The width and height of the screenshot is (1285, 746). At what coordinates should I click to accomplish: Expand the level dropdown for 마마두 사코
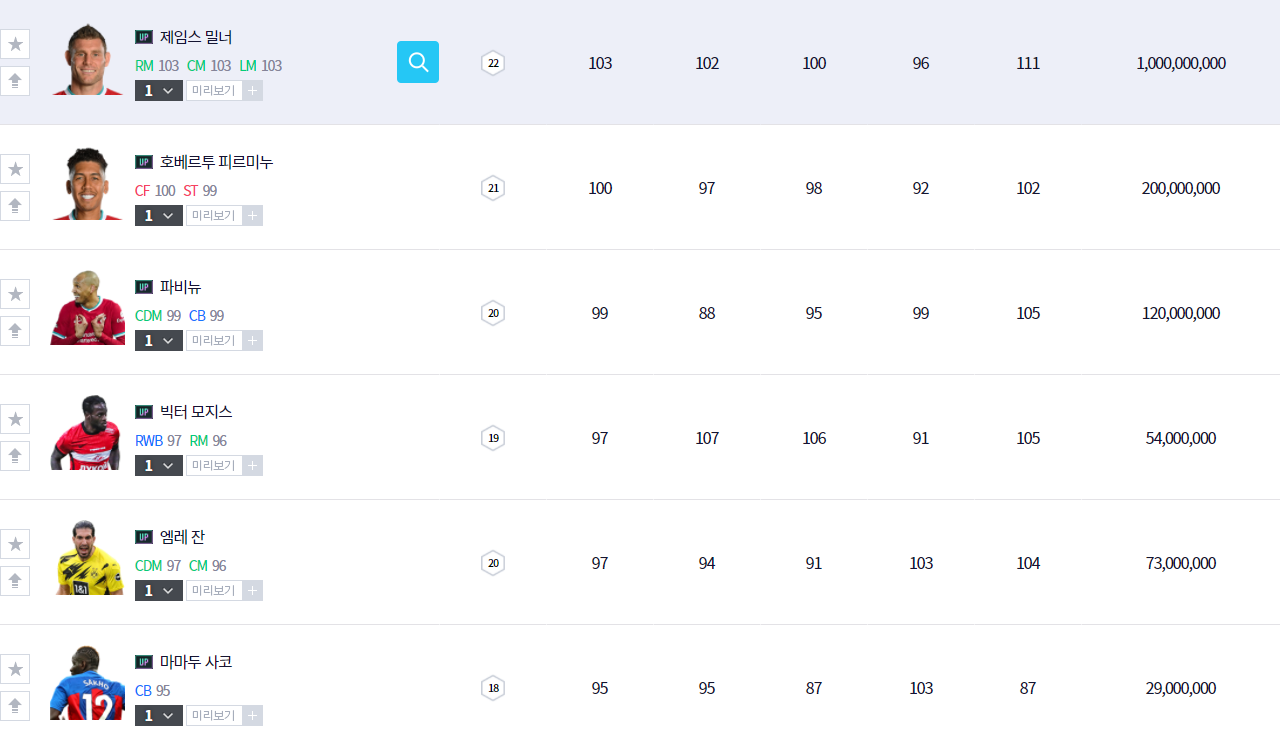159,716
